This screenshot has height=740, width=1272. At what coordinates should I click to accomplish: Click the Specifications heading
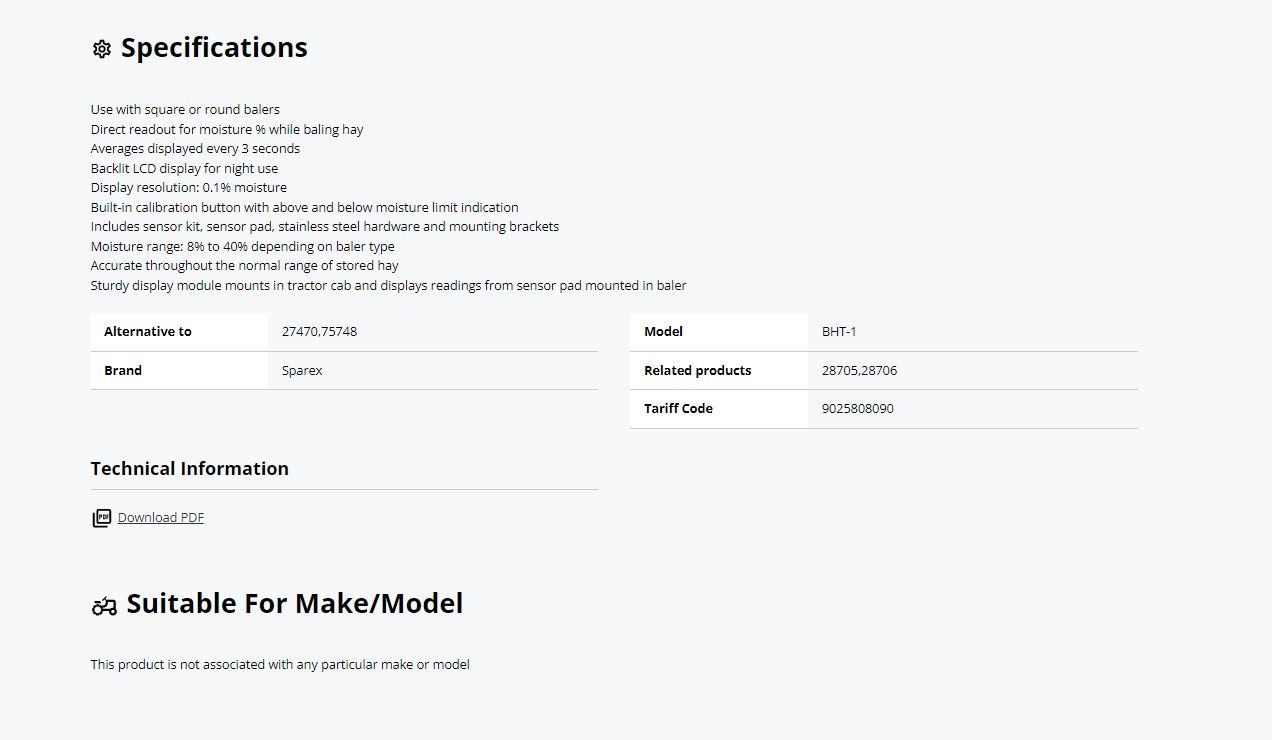coord(214,48)
